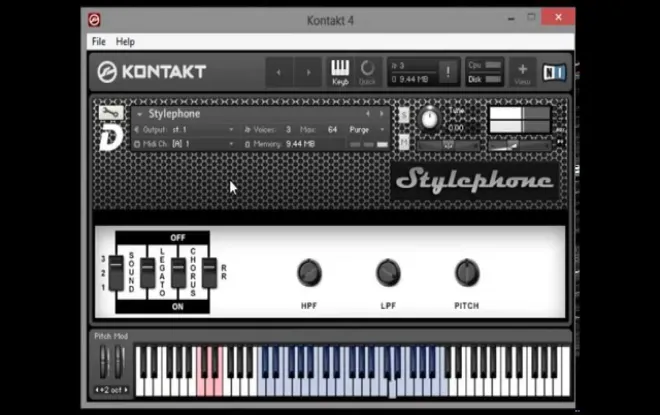The height and width of the screenshot is (415, 660).
Task: Click the Kontakt app icon in title bar
Action: pyautogui.click(x=94, y=20)
